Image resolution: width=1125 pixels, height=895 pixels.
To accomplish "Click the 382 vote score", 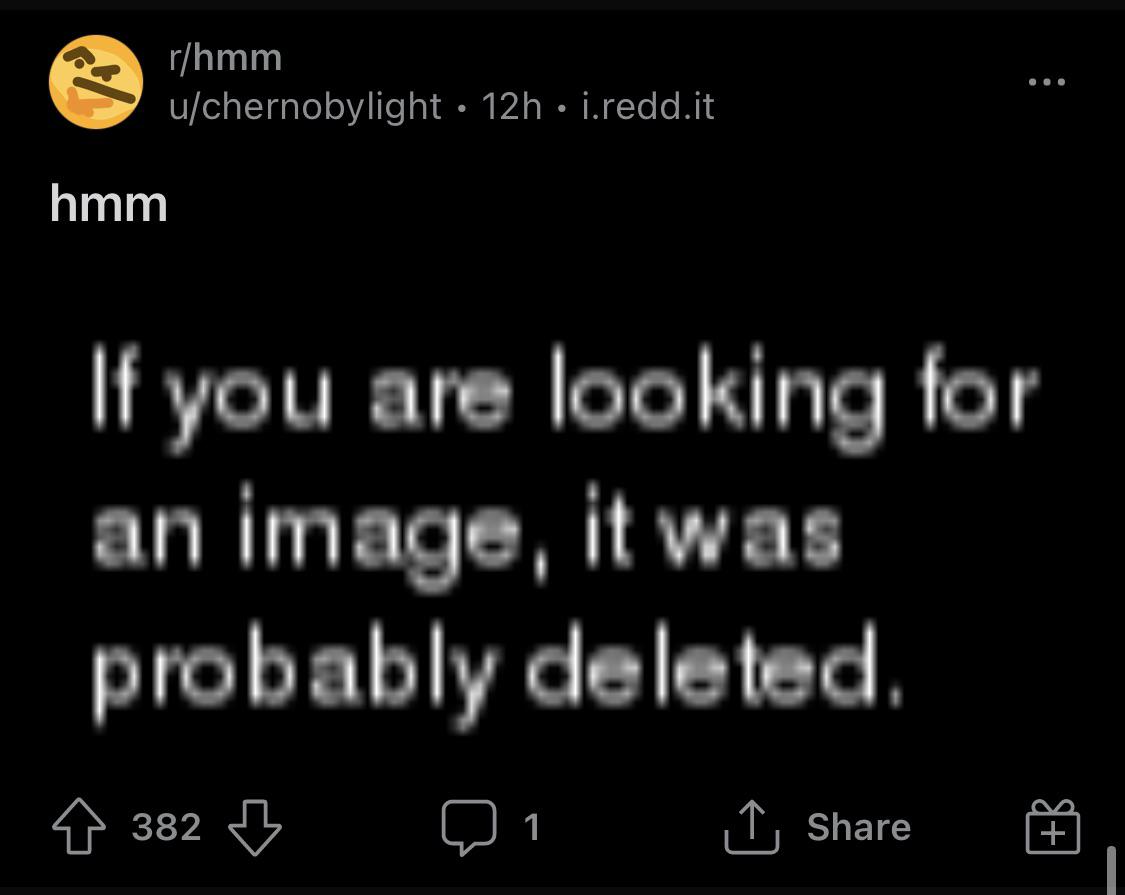I will (x=167, y=828).
